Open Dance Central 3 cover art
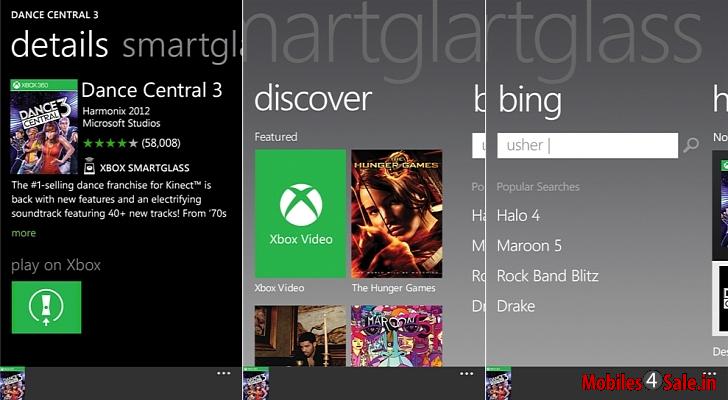The image size is (728, 400). click(44, 127)
